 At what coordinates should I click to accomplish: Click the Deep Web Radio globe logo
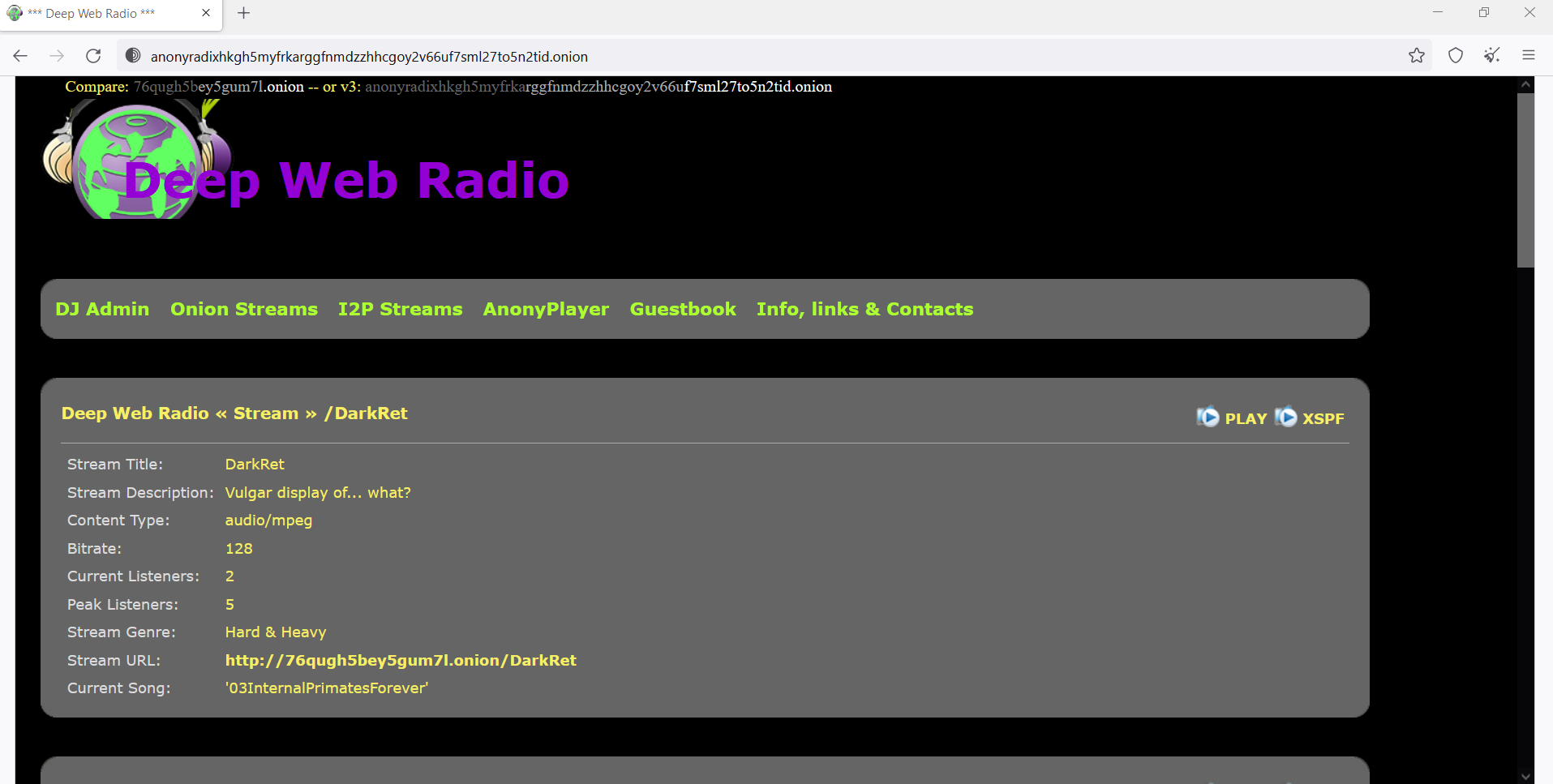tap(136, 162)
